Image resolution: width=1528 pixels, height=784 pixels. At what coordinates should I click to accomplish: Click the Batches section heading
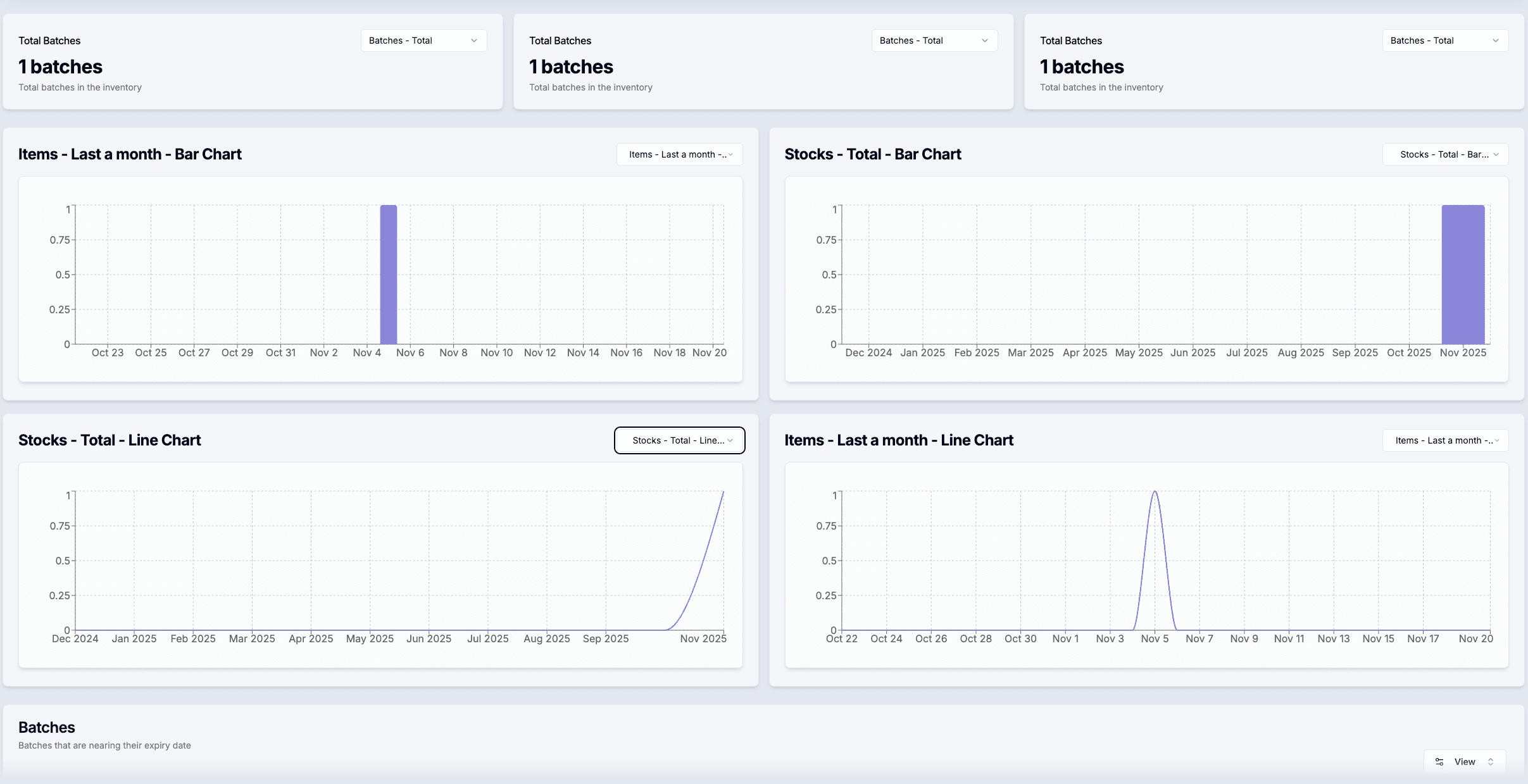click(47, 727)
